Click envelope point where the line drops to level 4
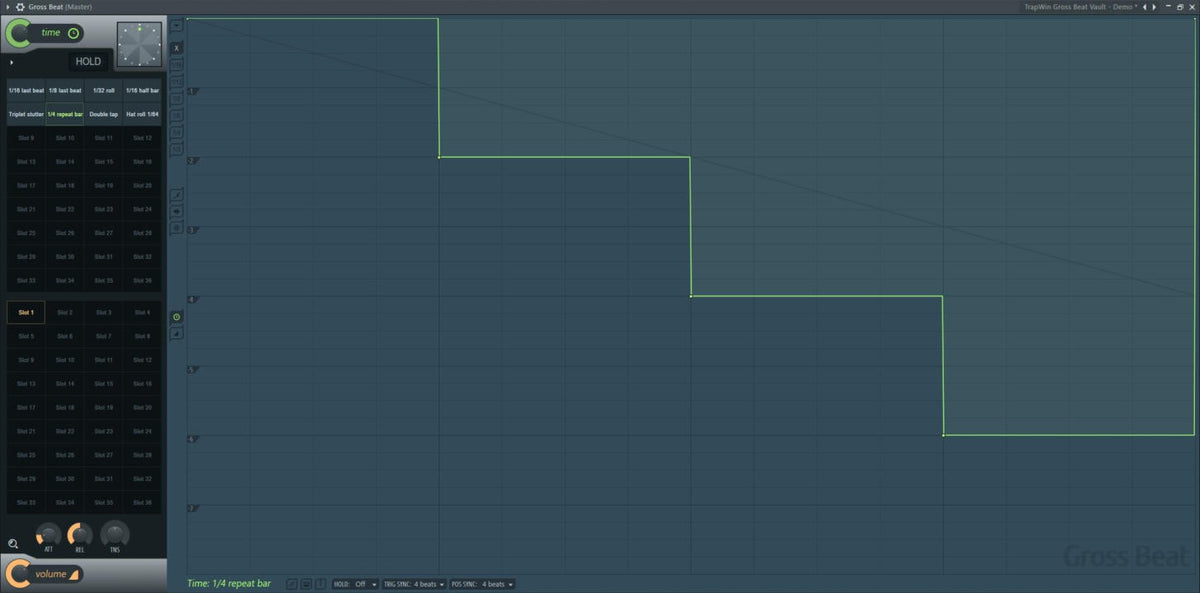The height and width of the screenshot is (593, 1200). click(x=691, y=296)
